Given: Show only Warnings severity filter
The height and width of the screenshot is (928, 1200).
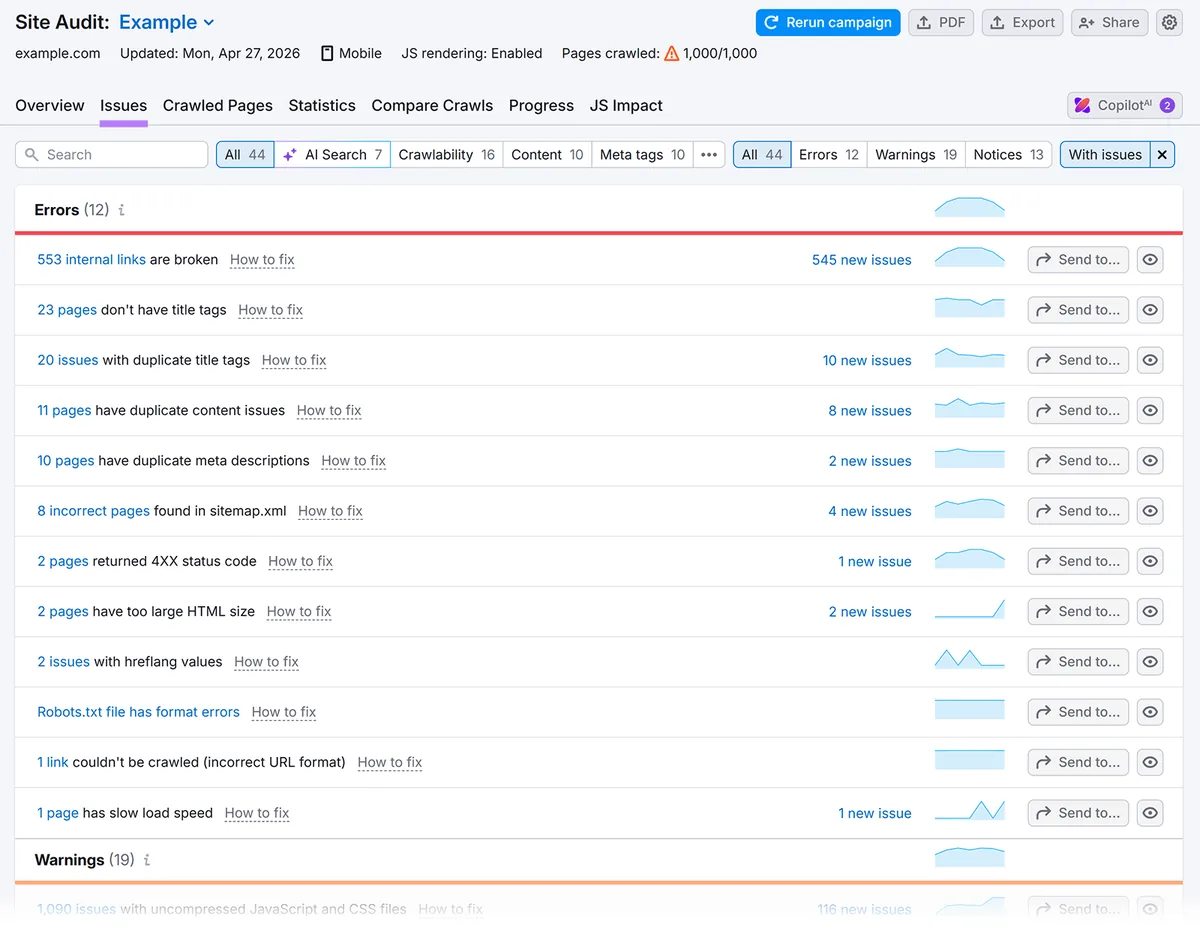Looking at the screenshot, I should pos(916,154).
